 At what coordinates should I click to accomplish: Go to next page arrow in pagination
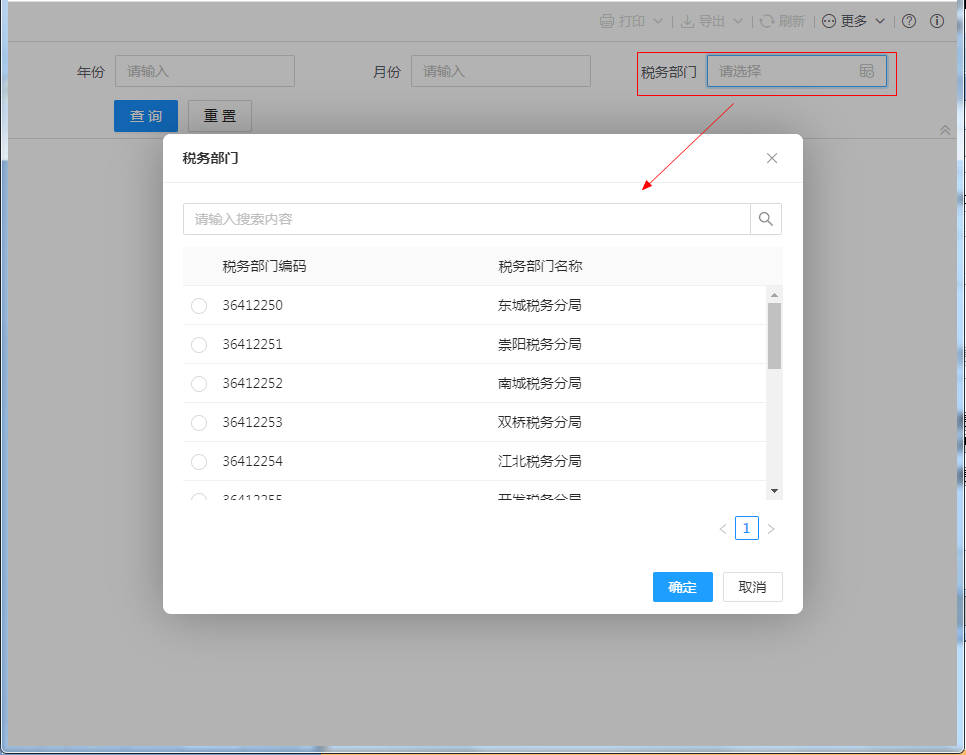771,529
